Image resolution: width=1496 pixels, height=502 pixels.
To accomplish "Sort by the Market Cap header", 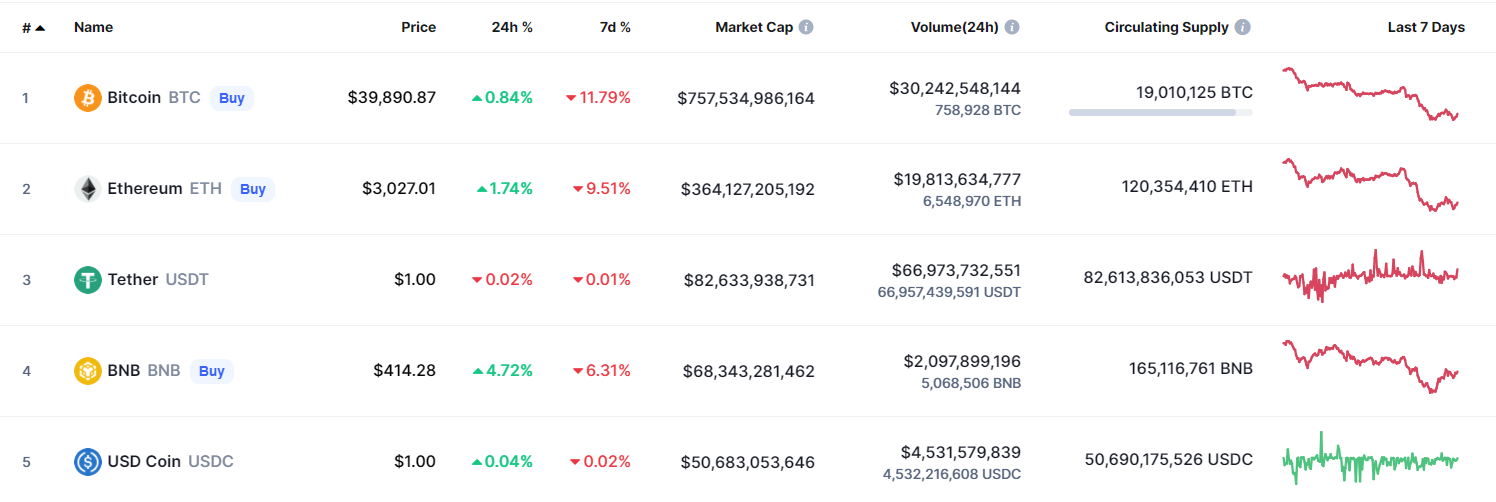I will pos(754,27).
